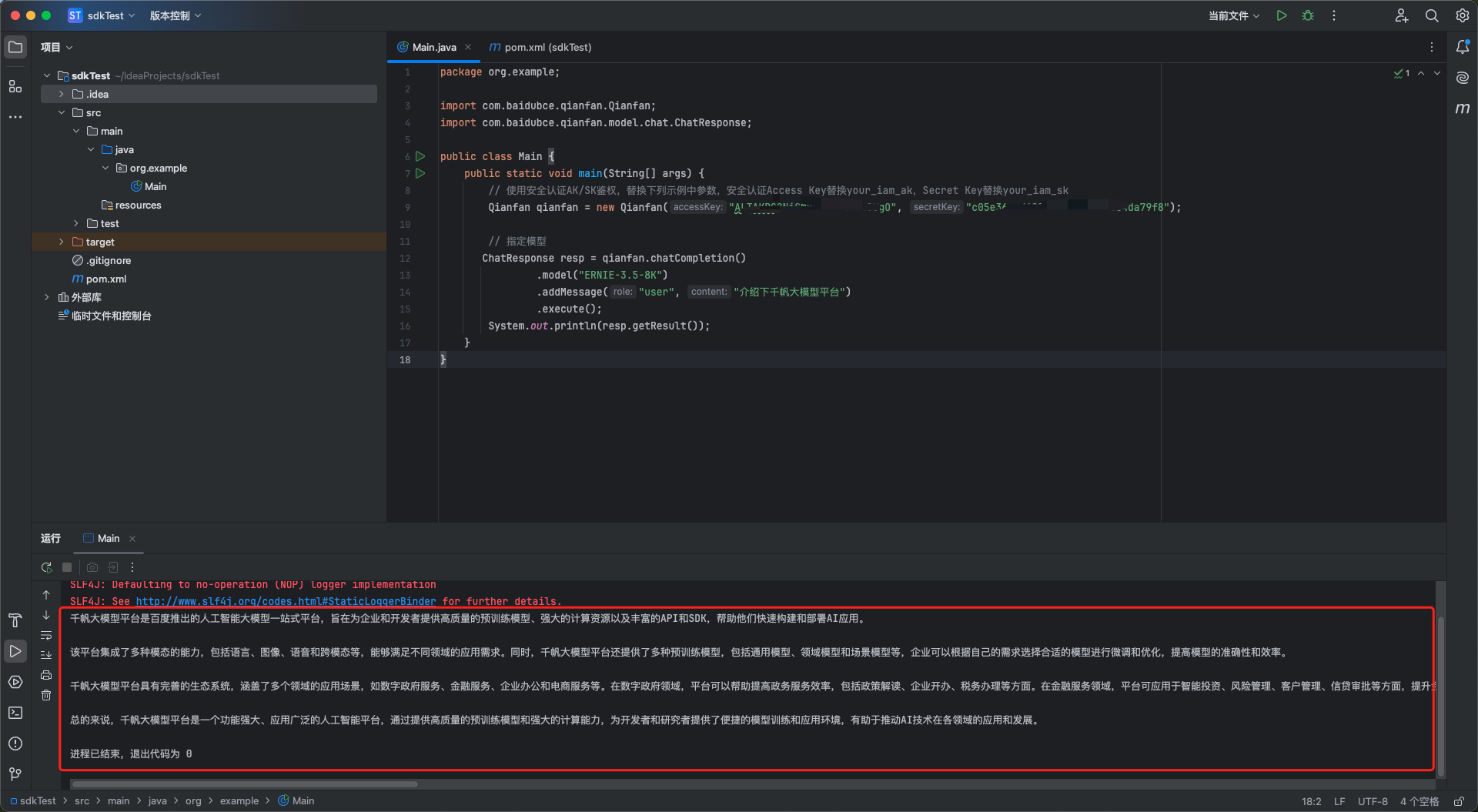
Task: Click the run gutter icon beside class Main
Action: [420, 156]
